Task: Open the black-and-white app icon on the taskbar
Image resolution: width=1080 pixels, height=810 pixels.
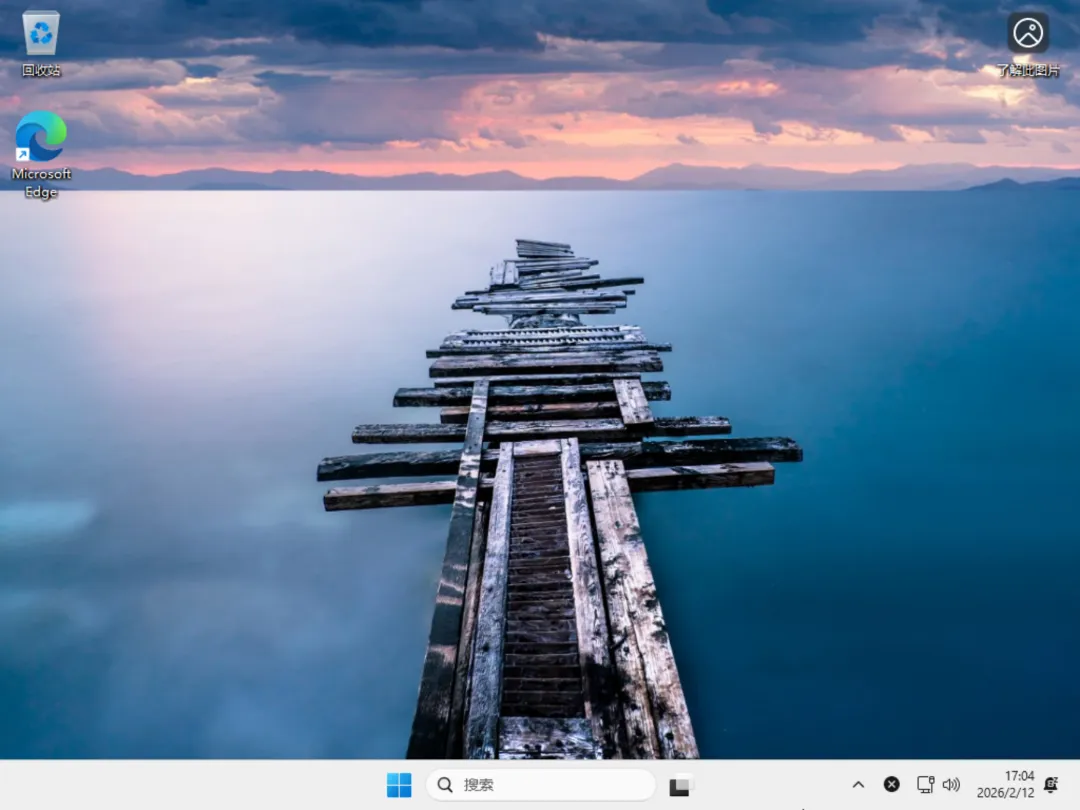Action: pos(679,785)
